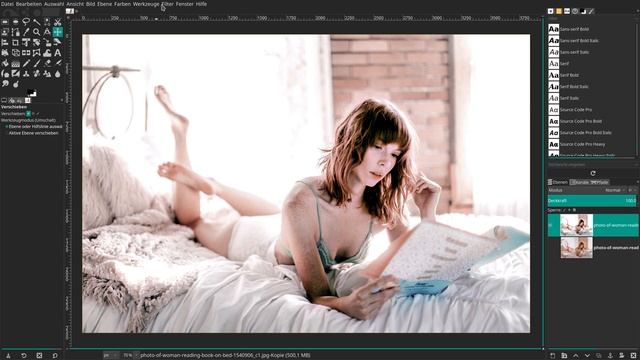Adjust the Deckkraft opacity slider
Image resolution: width=640 pixels, height=360 pixels.
tap(592, 200)
